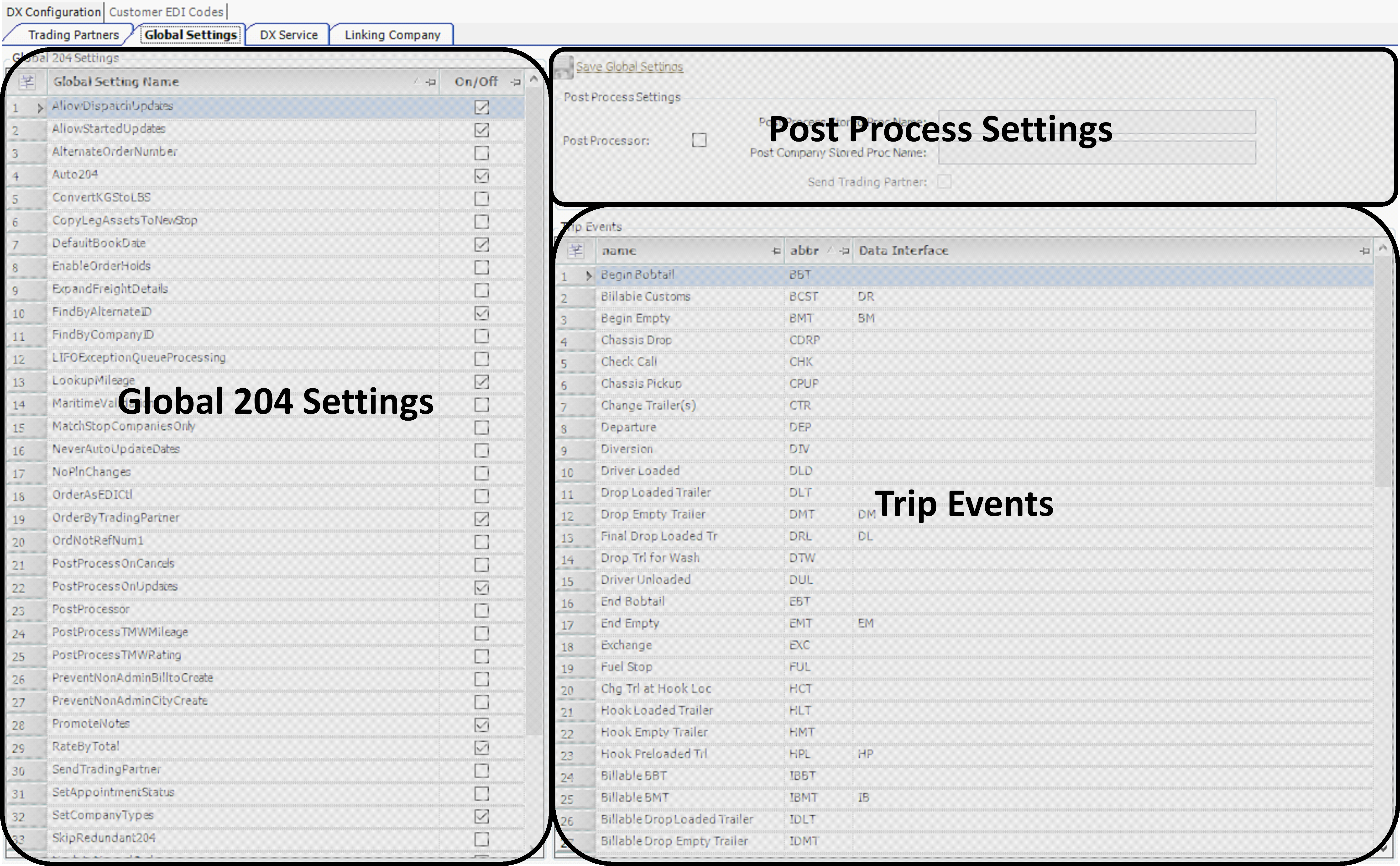Enable the AlternateOrderNumber checkbox
The width and height of the screenshot is (1400, 866).
481,153
